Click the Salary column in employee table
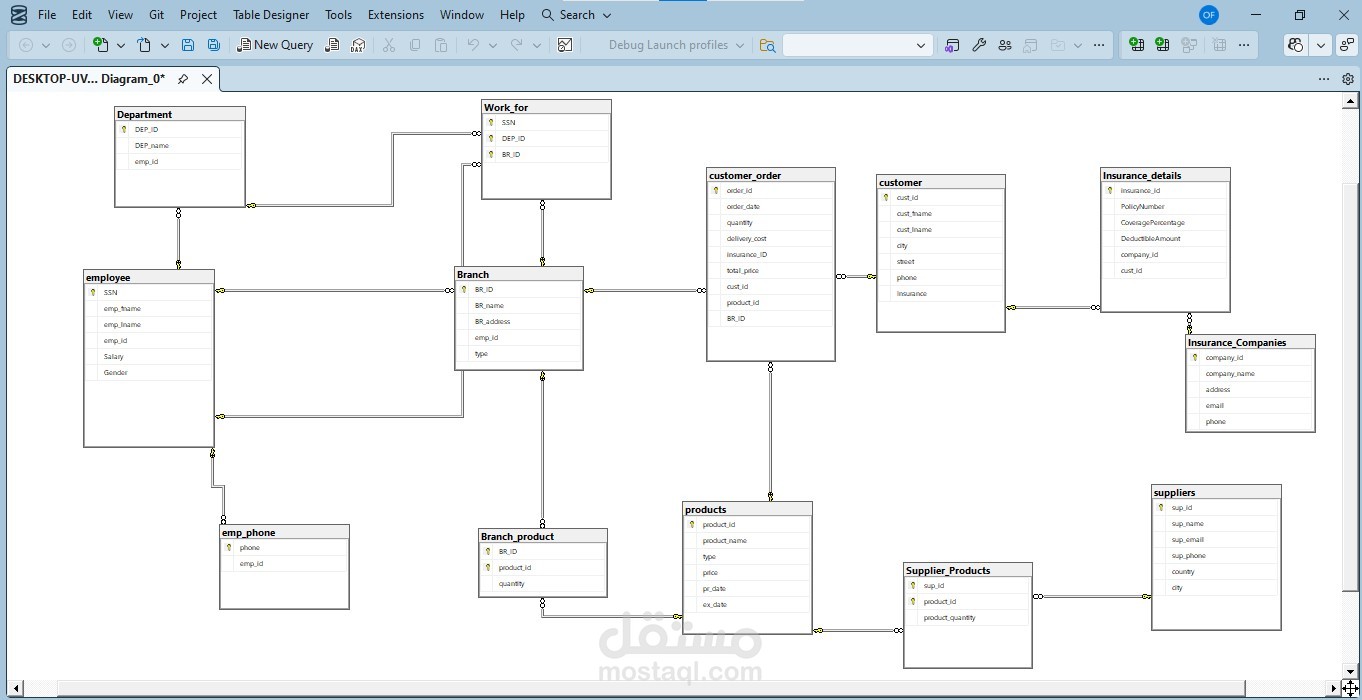 (150, 357)
